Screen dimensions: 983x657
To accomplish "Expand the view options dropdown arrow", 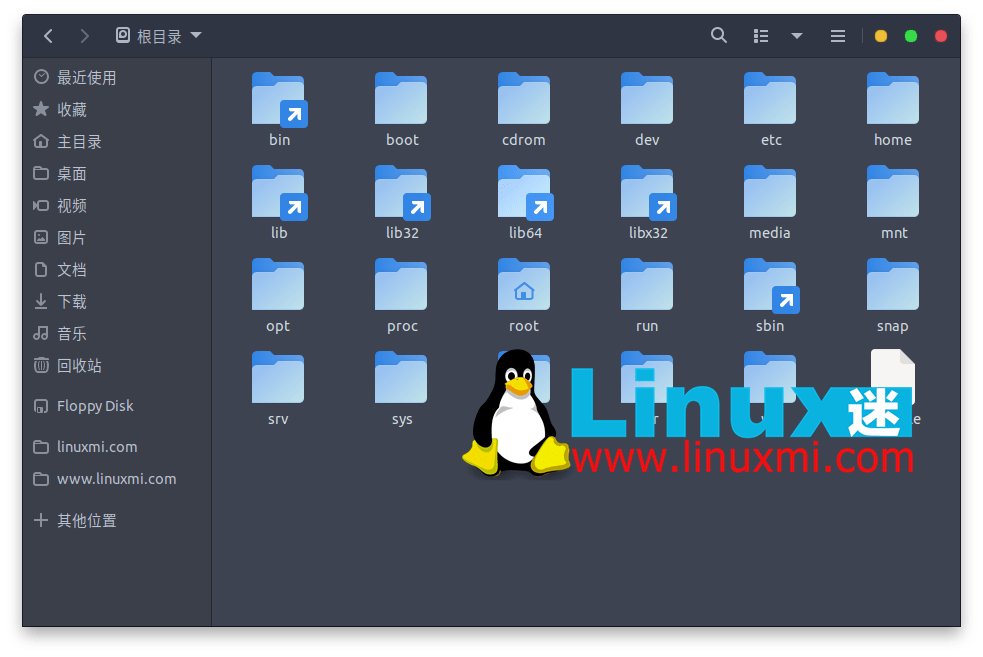I will (x=796, y=36).
